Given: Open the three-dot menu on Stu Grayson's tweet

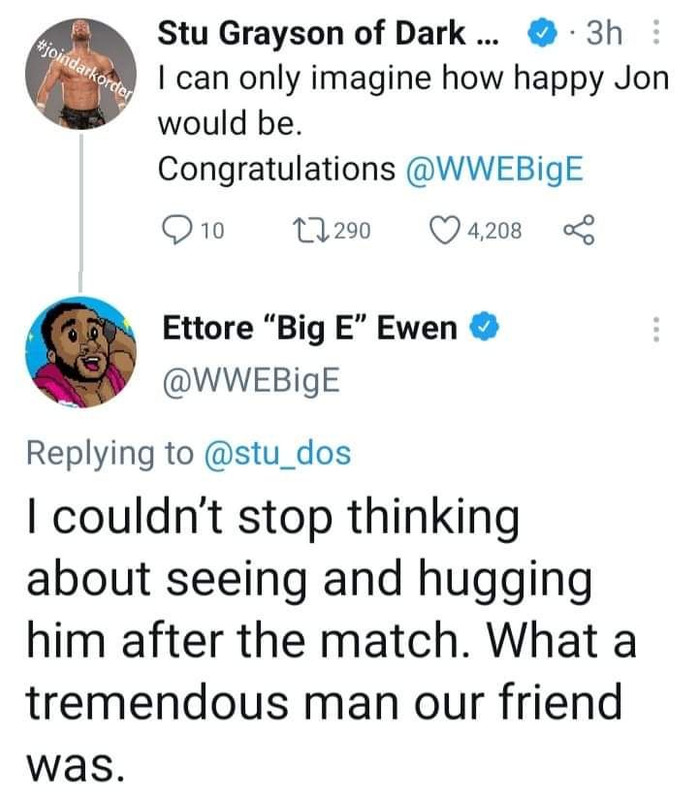Looking at the screenshot, I should tap(657, 32).
